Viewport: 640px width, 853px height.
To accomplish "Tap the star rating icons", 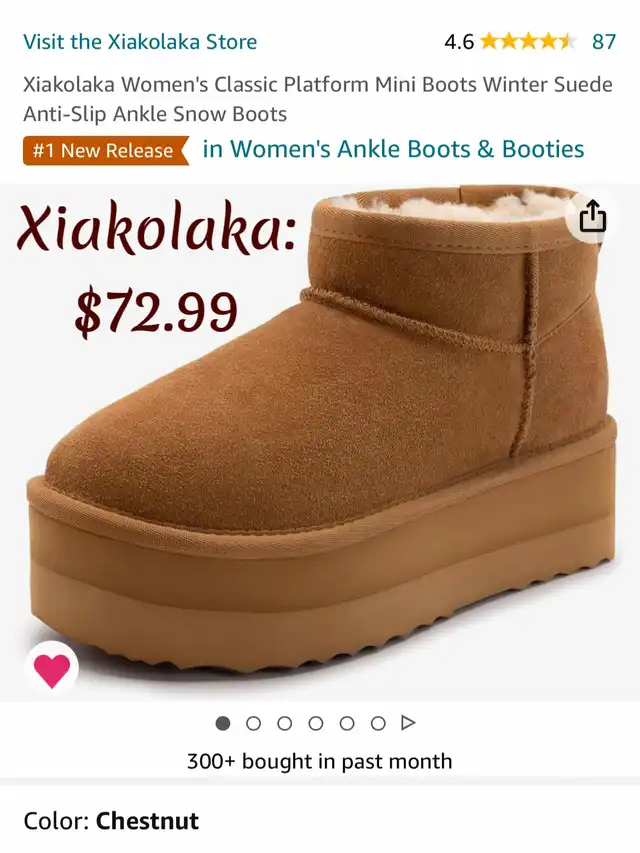I will coord(528,41).
